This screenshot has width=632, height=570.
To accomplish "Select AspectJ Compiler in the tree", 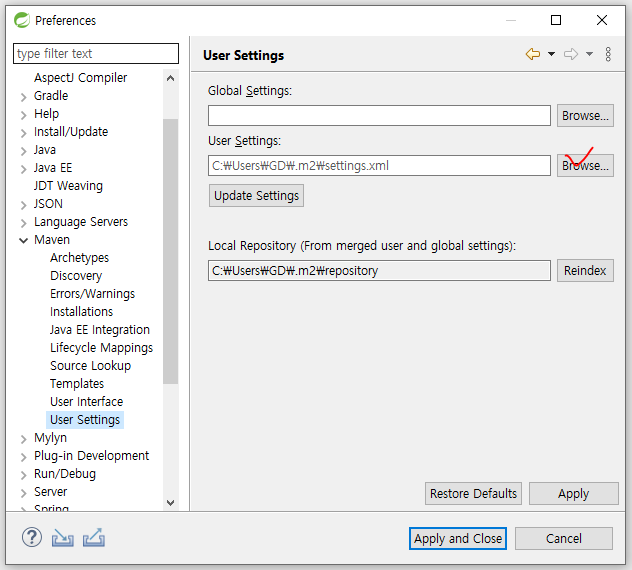I will click(80, 77).
